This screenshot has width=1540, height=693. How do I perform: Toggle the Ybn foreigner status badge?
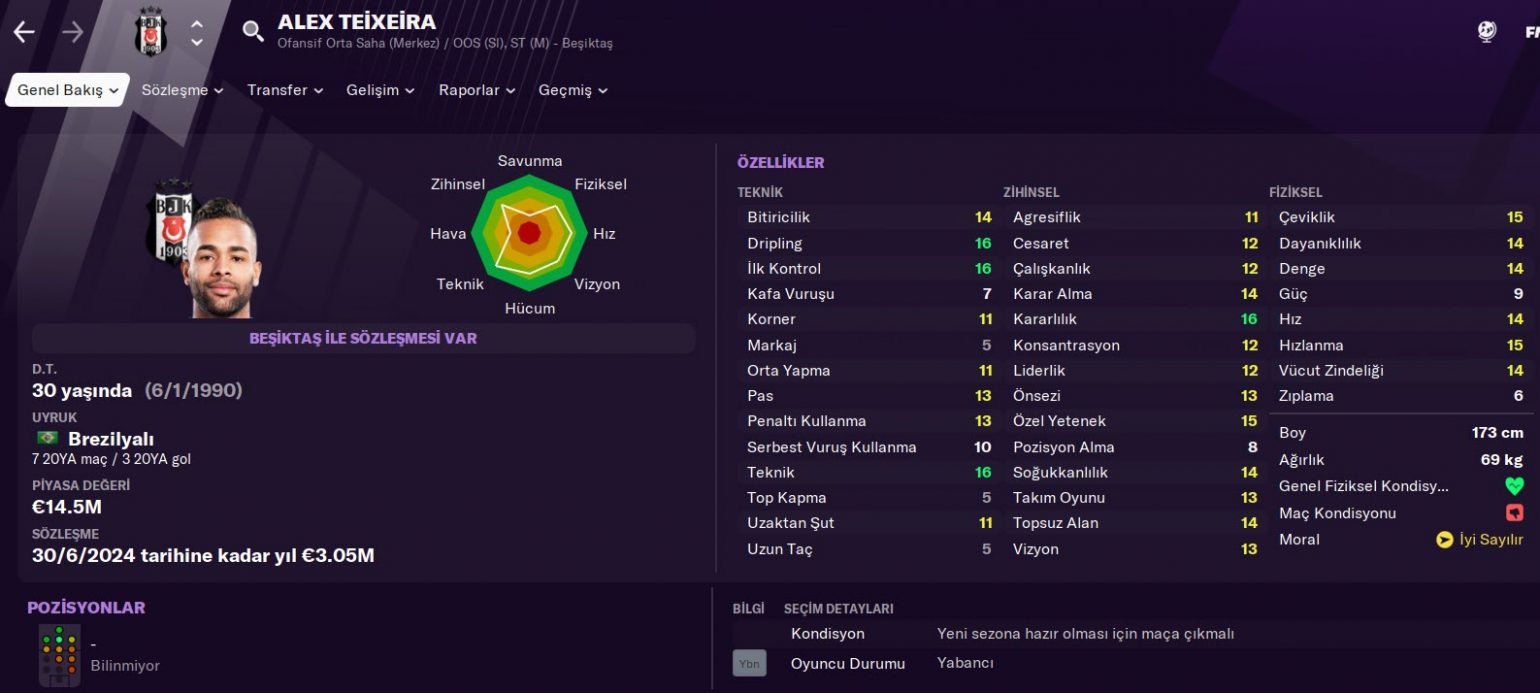(x=750, y=662)
